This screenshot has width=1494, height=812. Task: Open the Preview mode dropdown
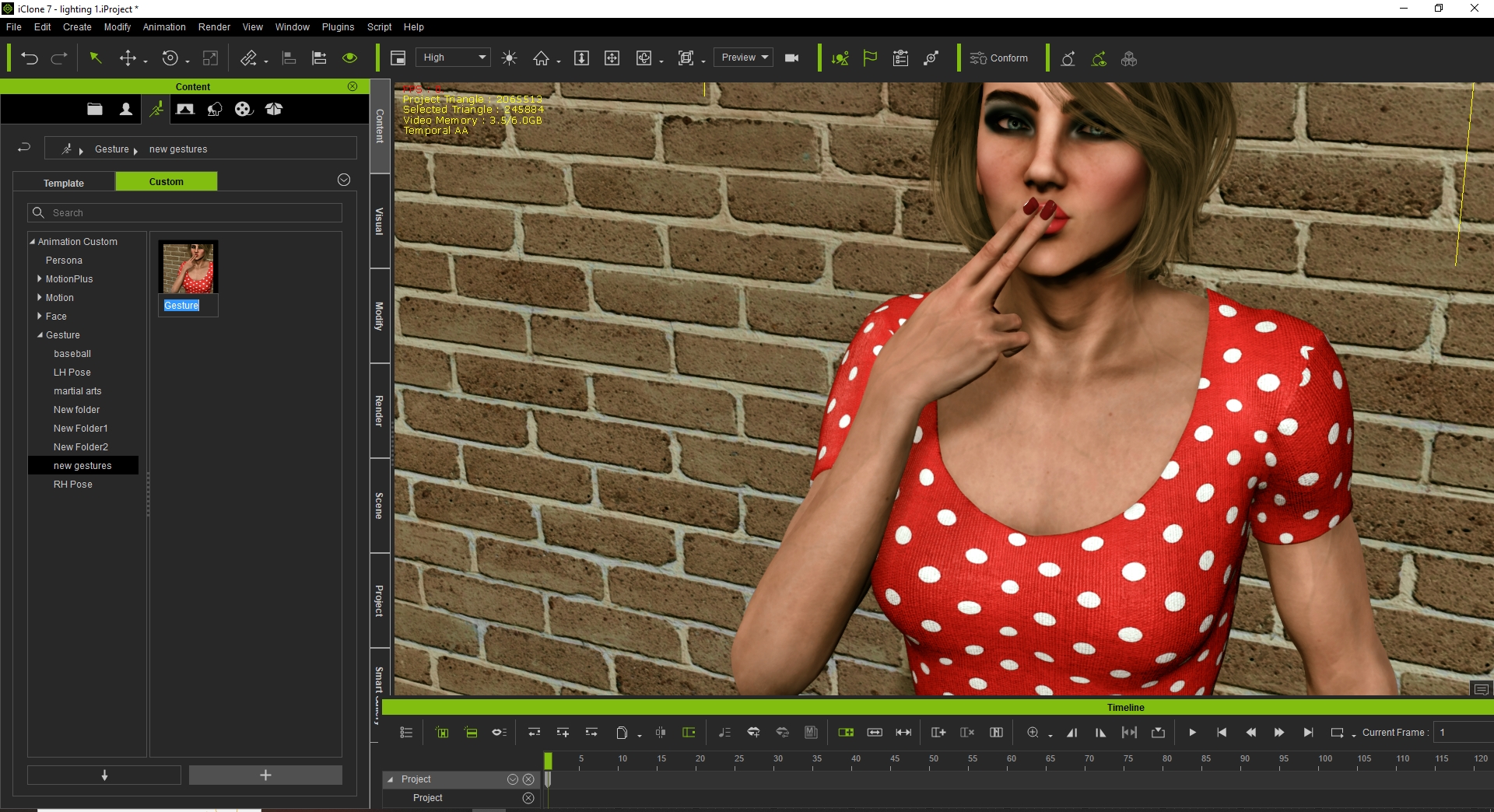tap(744, 58)
